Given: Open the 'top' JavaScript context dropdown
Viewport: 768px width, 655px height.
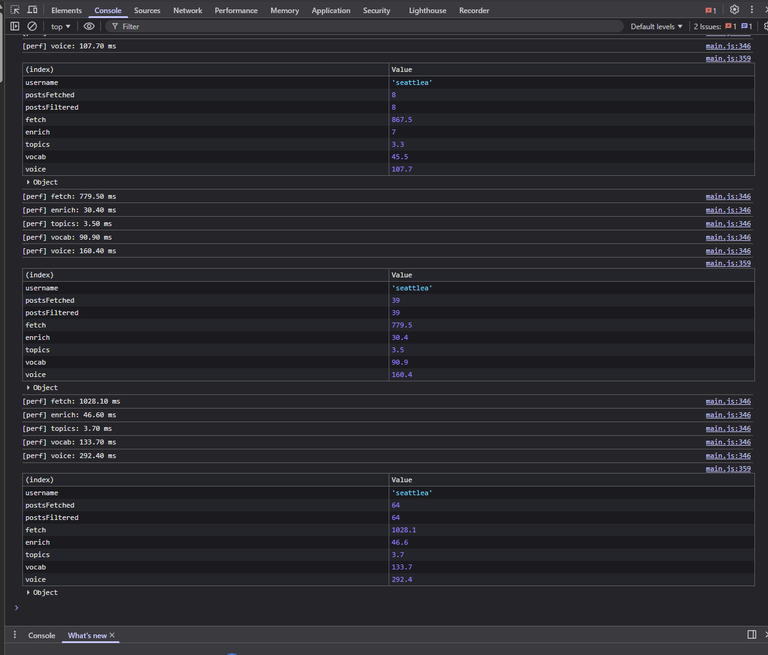Looking at the screenshot, I should click(x=61, y=26).
